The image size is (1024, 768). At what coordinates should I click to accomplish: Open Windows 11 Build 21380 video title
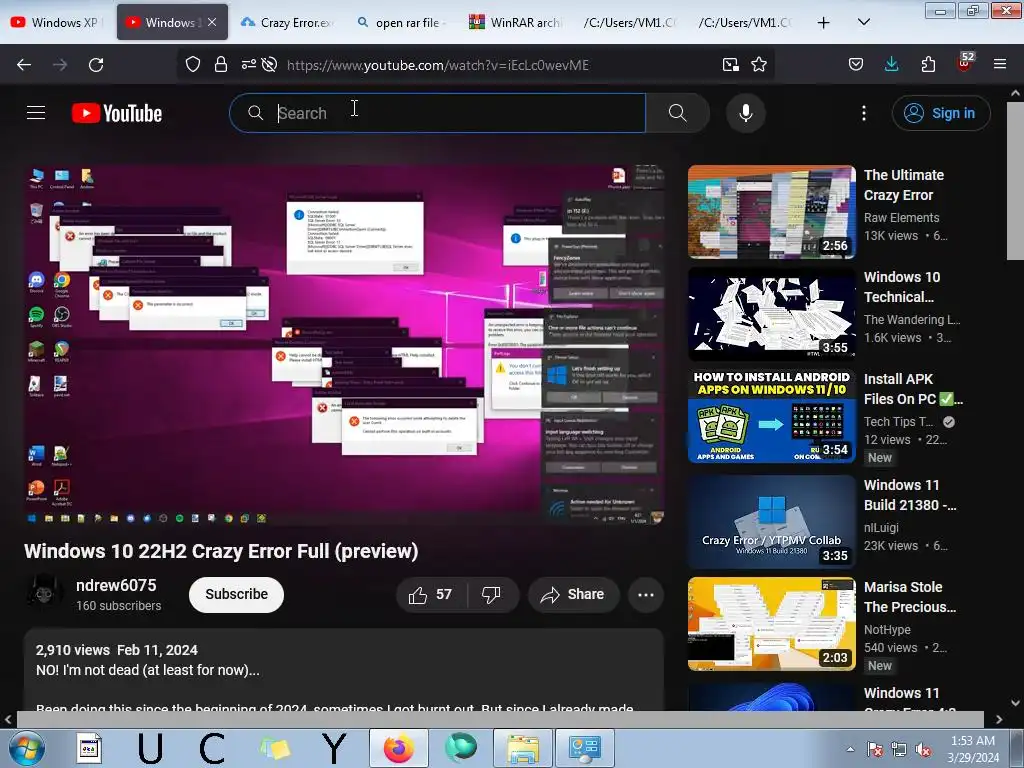tap(910, 495)
